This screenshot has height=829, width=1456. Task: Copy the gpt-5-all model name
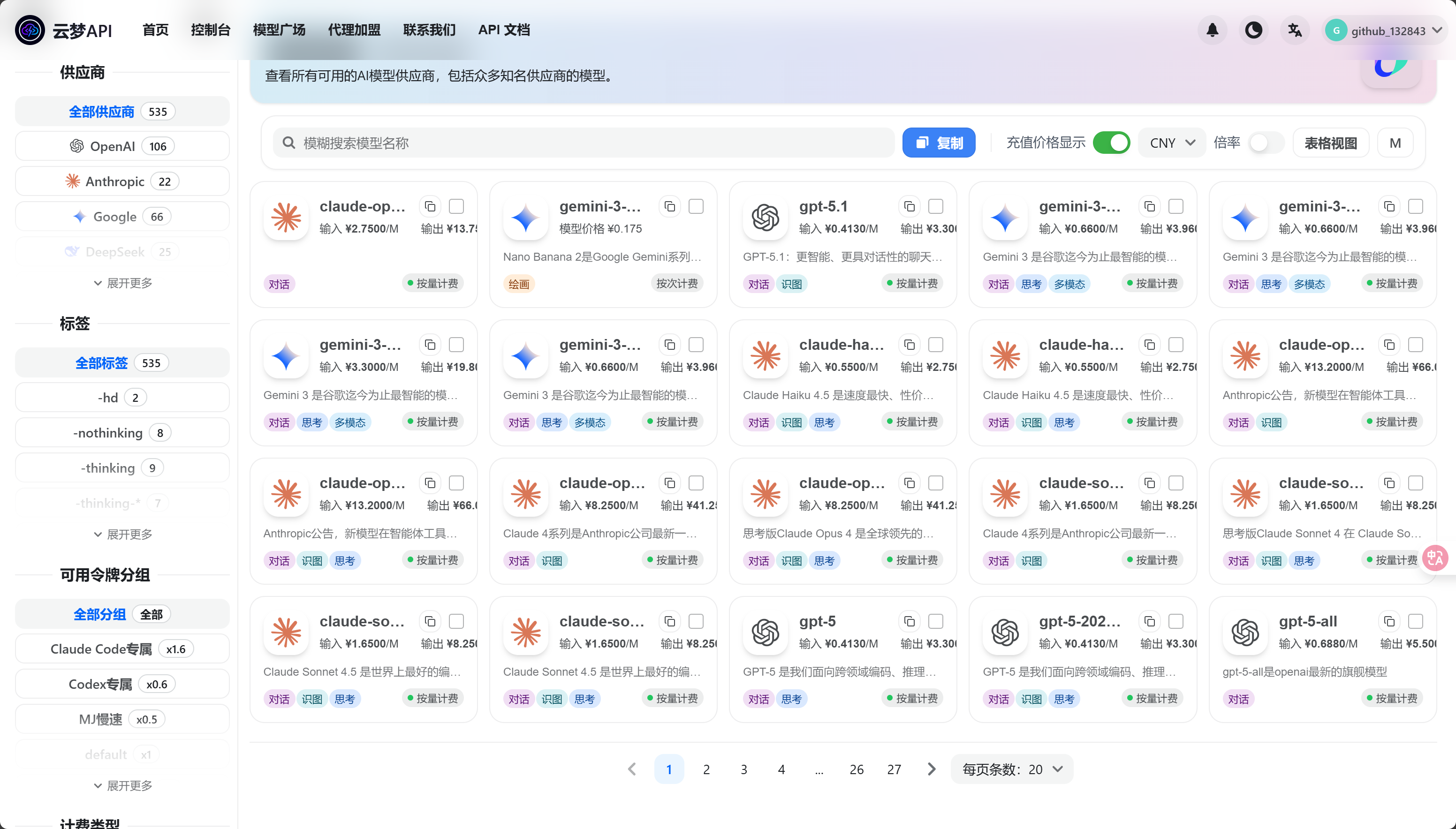tap(1389, 621)
